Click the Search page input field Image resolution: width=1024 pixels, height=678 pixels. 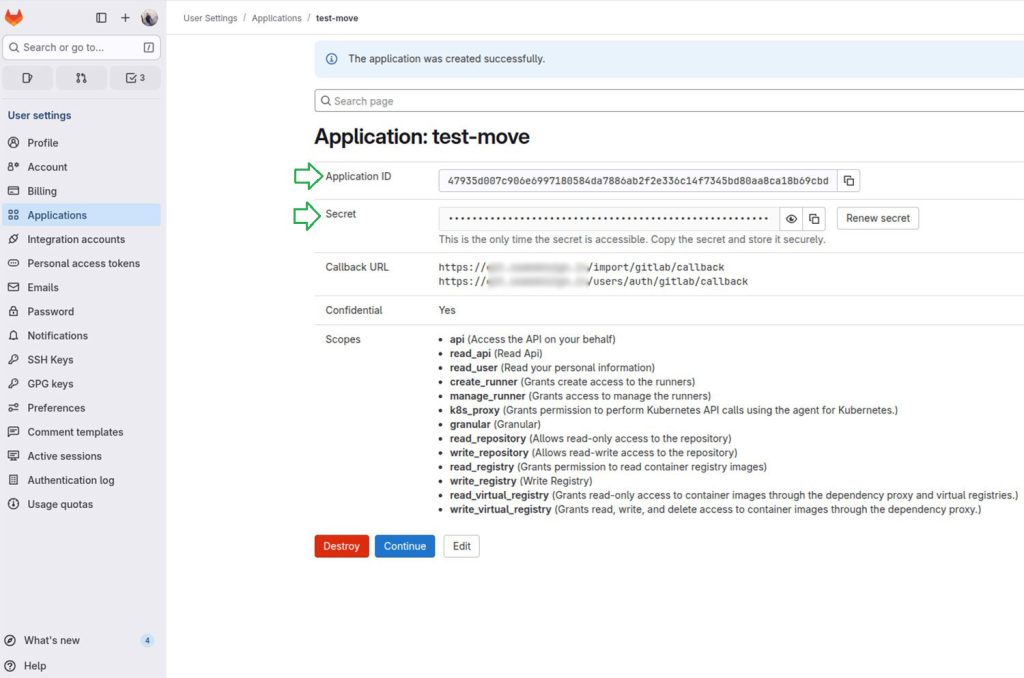coord(668,101)
